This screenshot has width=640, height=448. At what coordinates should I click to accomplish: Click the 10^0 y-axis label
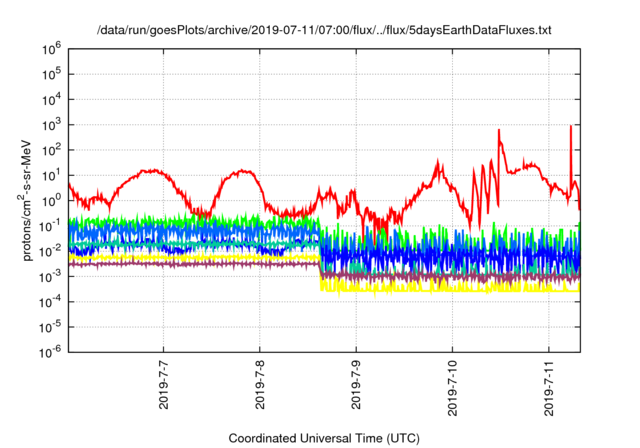(x=51, y=201)
